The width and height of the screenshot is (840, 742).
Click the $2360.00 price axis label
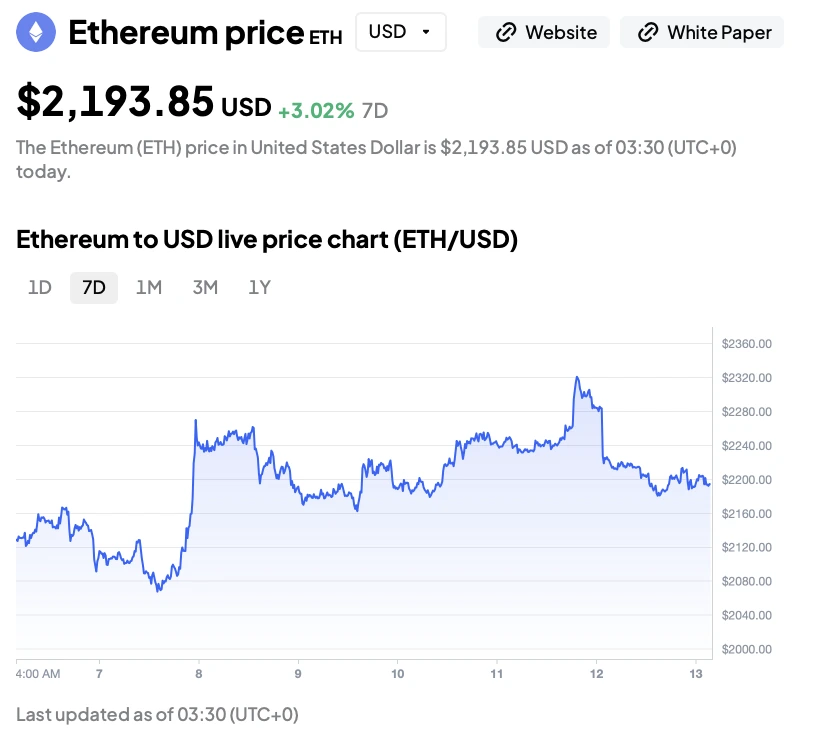(746, 344)
